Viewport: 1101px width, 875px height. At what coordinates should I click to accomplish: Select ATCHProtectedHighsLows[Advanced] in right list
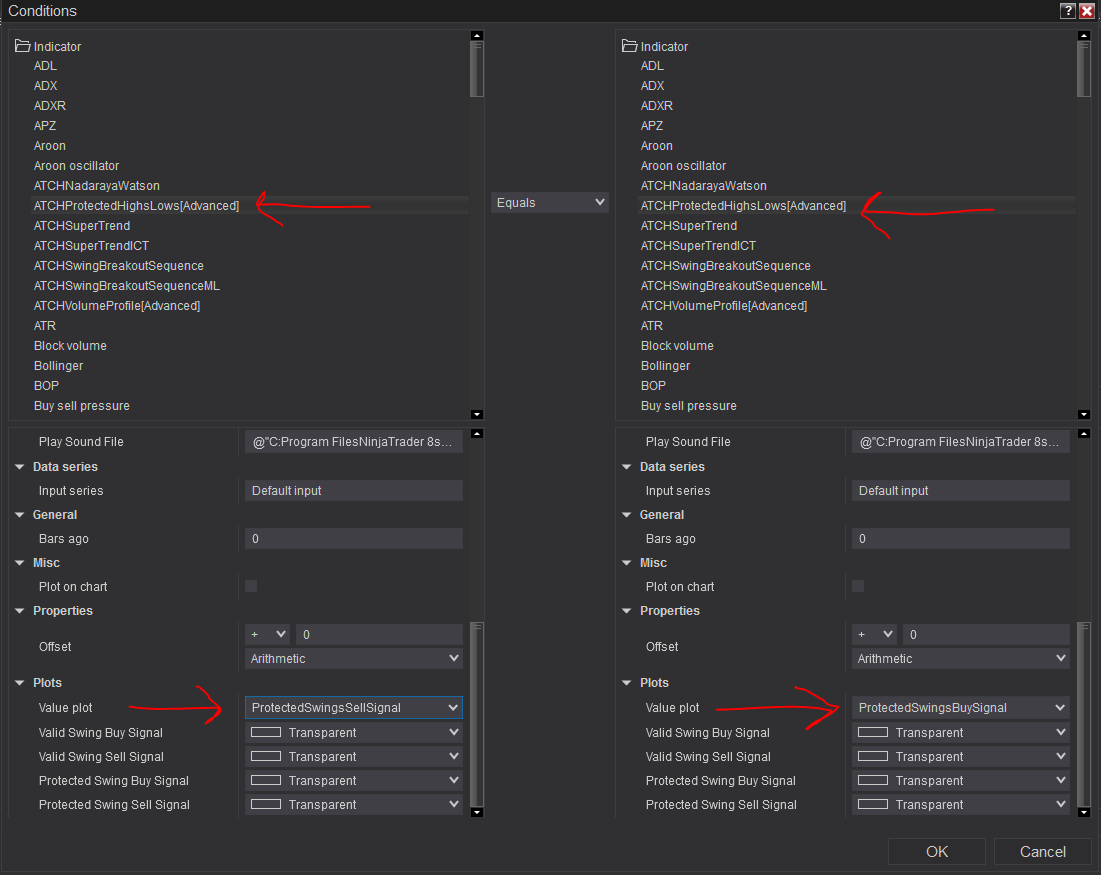743,206
